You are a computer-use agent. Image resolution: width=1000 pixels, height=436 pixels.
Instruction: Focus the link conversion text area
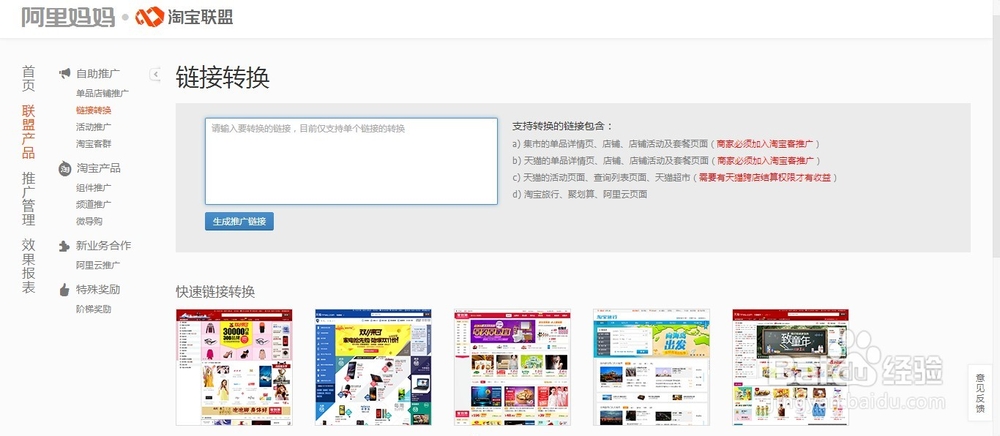point(351,161)
